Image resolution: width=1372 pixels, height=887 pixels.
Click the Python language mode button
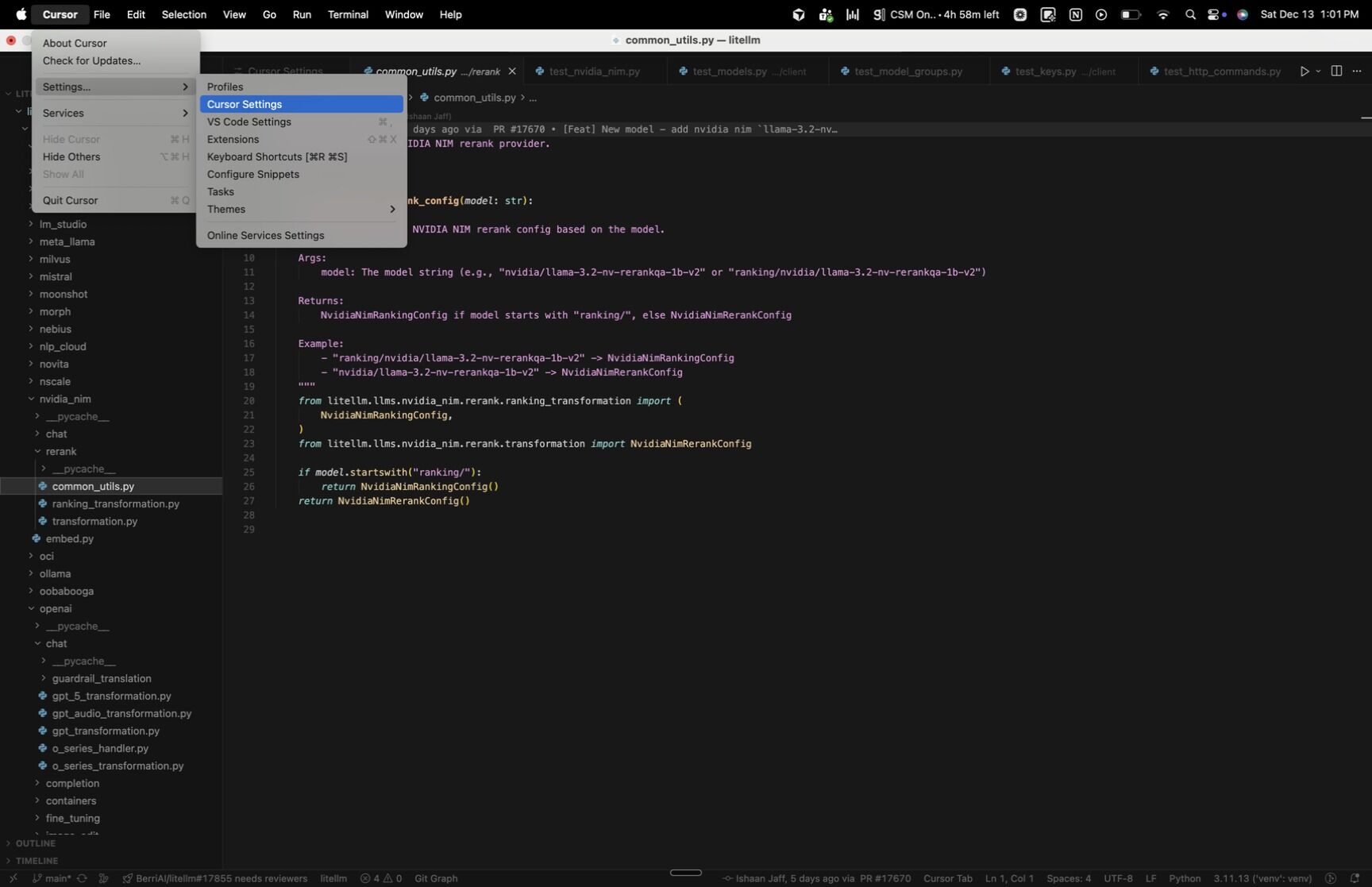click(1185, 878)
